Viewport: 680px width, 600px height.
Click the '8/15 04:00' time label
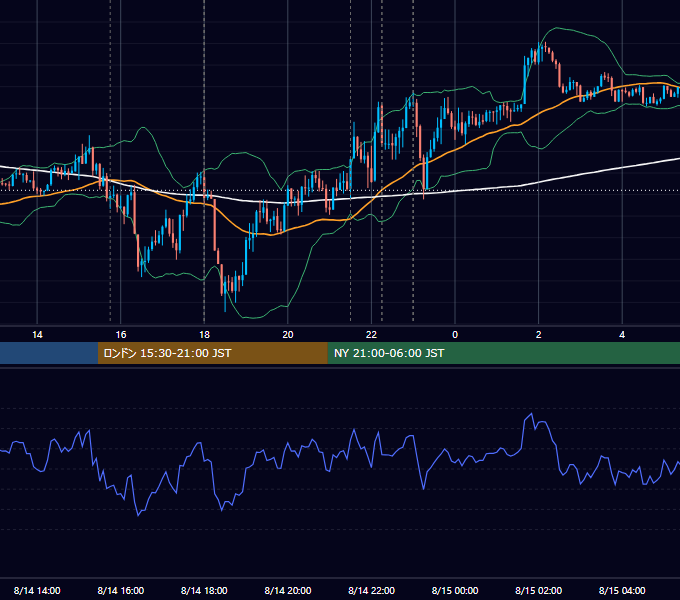click(x=622, y=590)
